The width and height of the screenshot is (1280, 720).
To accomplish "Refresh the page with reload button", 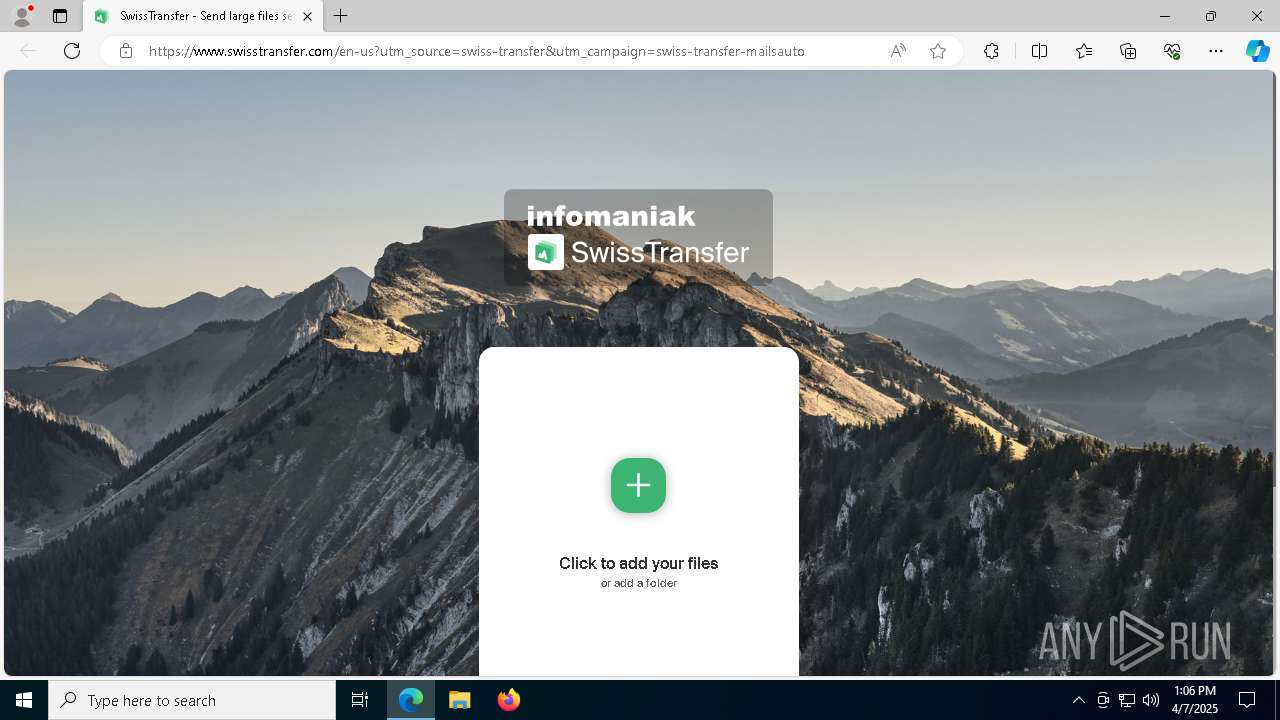I will [x=72, y=51].
